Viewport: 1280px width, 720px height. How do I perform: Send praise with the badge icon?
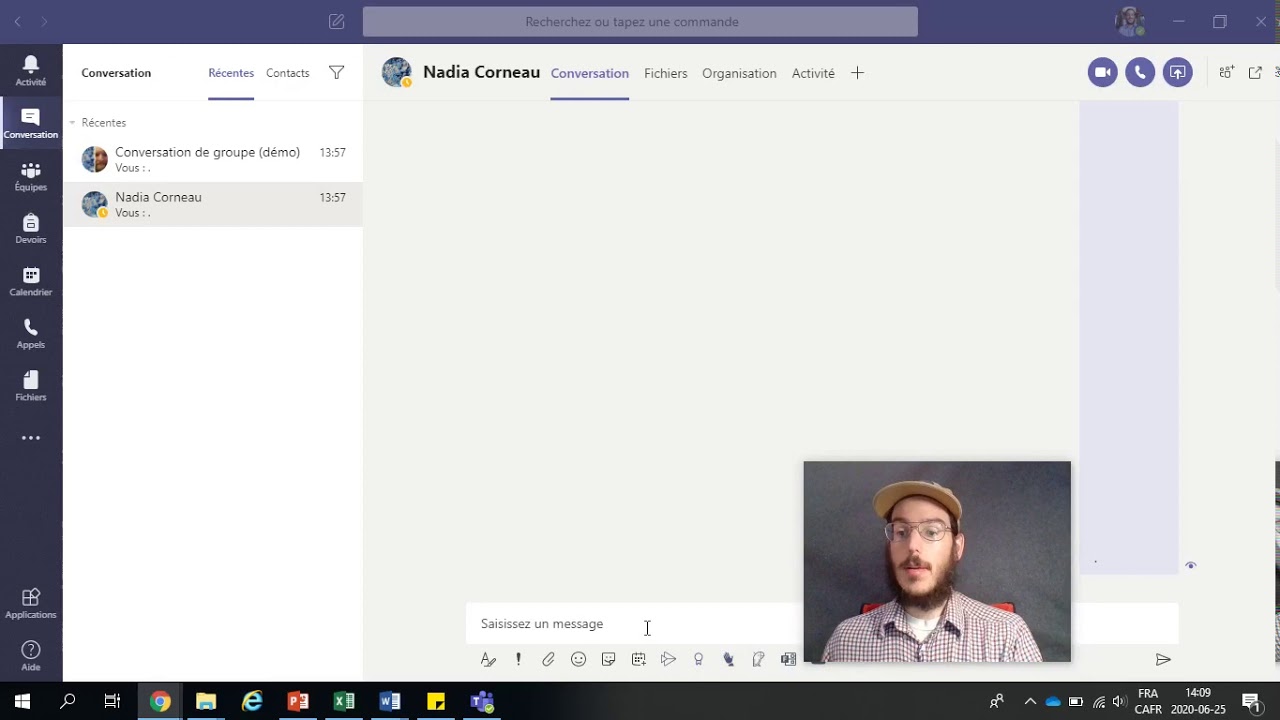tap(698, 659)
